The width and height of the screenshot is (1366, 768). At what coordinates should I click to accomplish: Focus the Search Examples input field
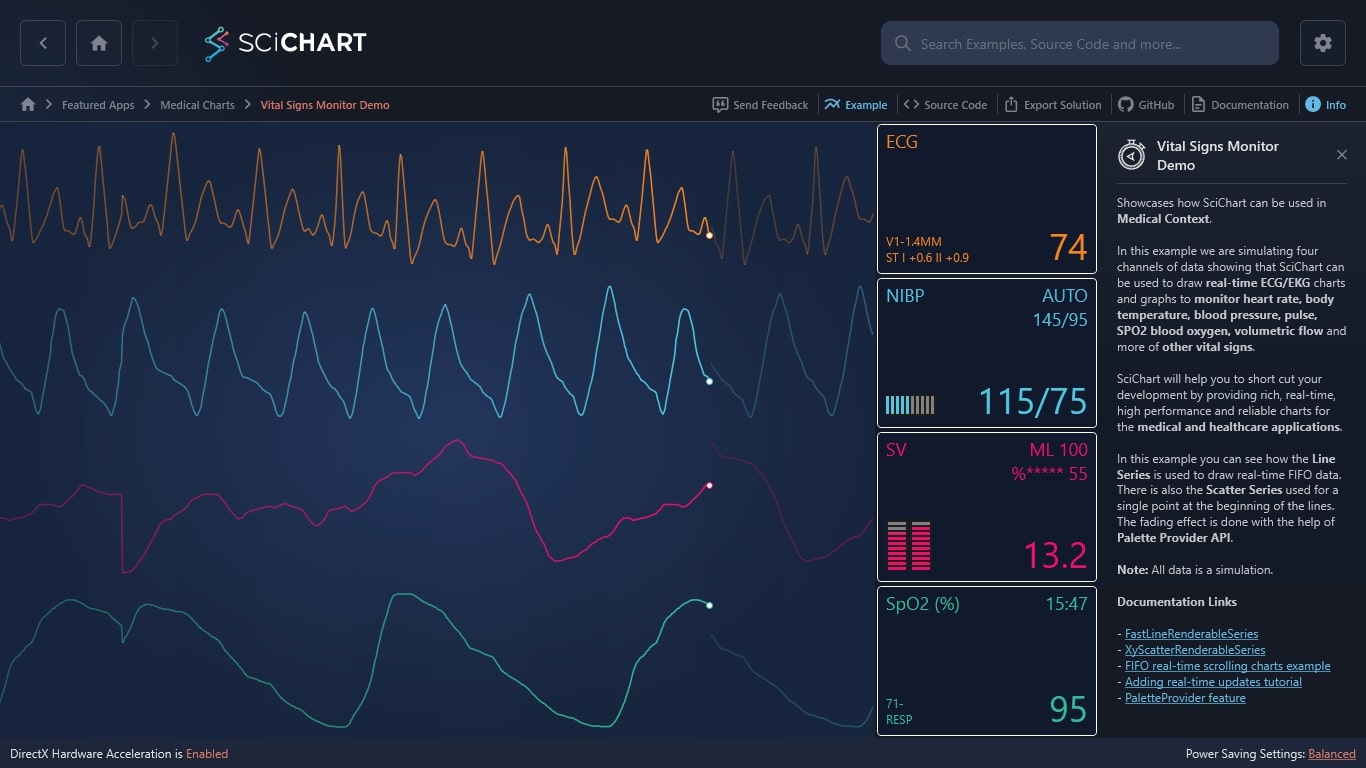click(1080, 44)
